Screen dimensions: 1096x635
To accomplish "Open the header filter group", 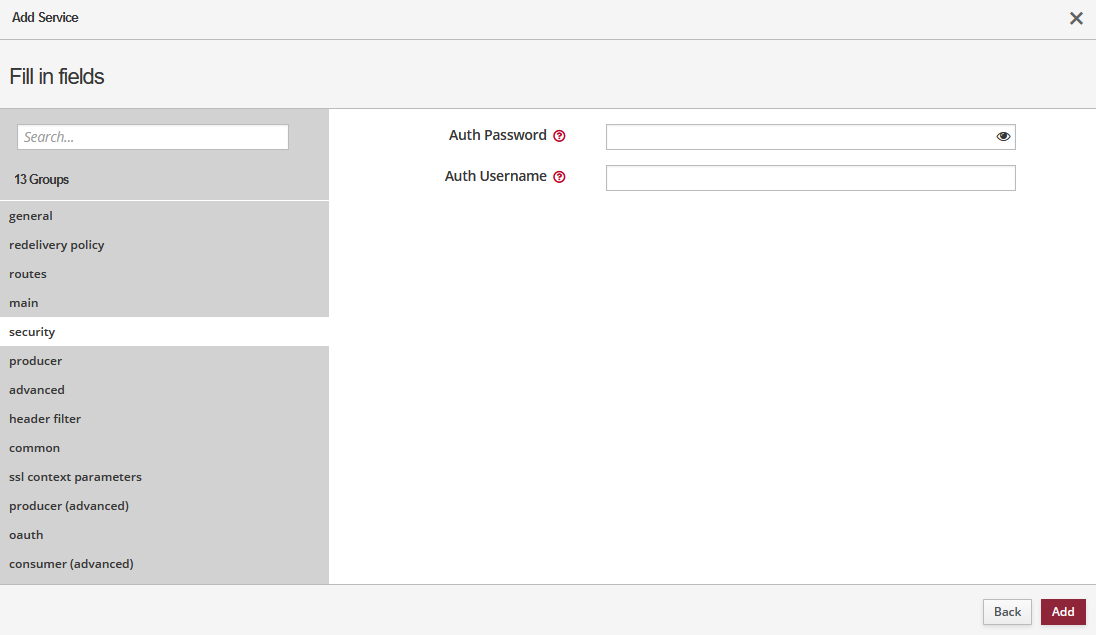I will [45, 419].
